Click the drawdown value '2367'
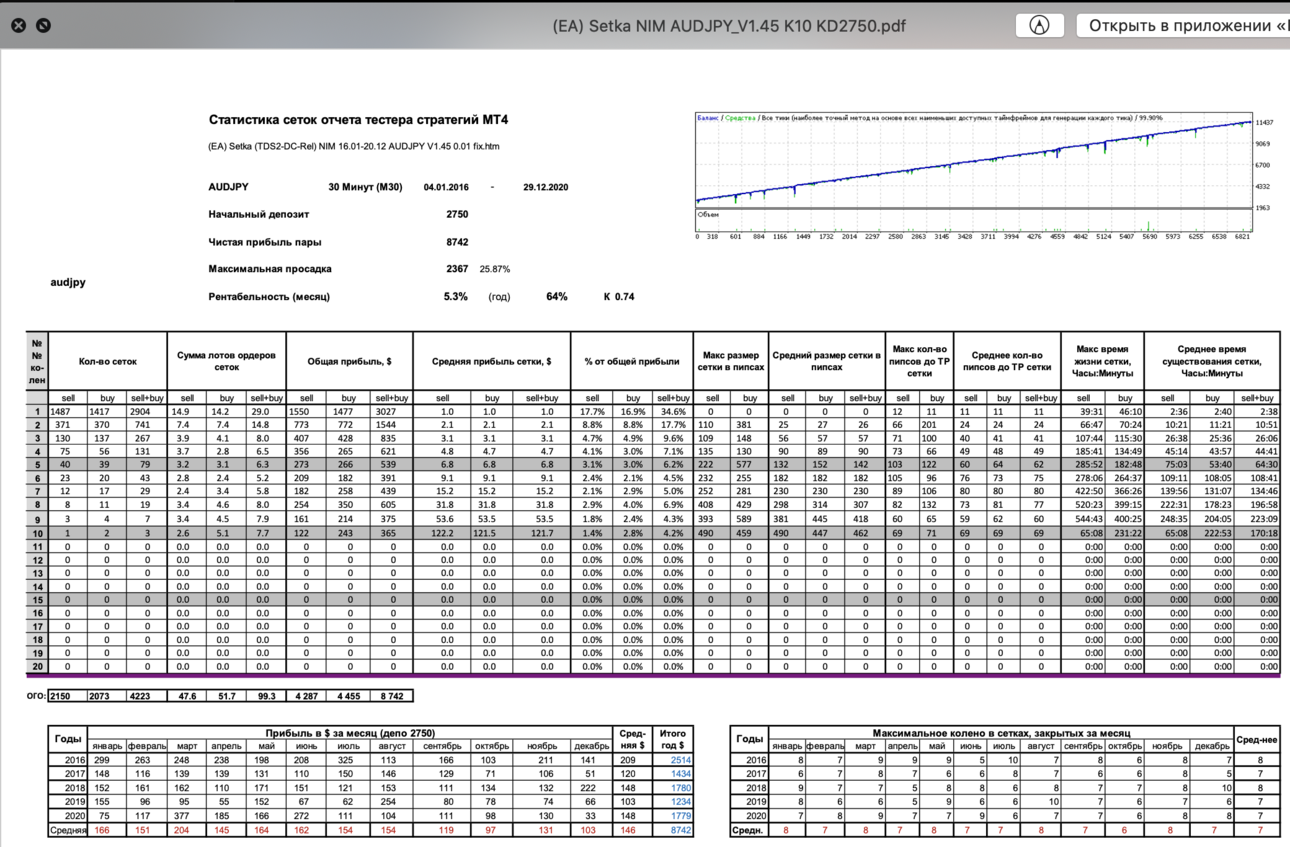The width and height of the screenshot is (1290, 847). pos(457,269)
